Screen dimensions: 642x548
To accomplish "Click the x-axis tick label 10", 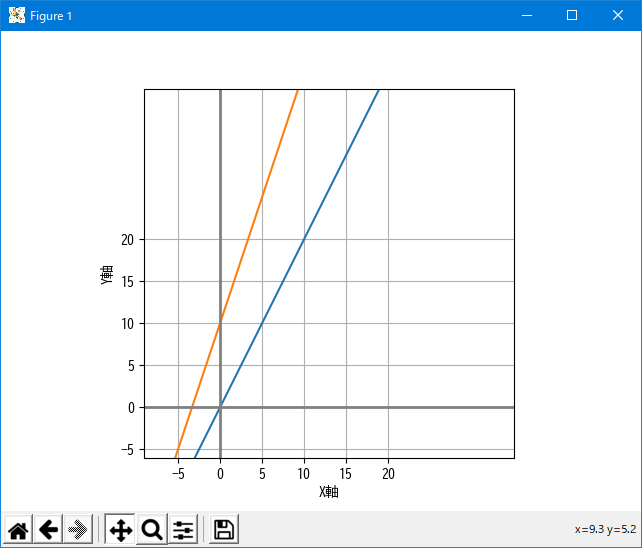I will (303, 474).
